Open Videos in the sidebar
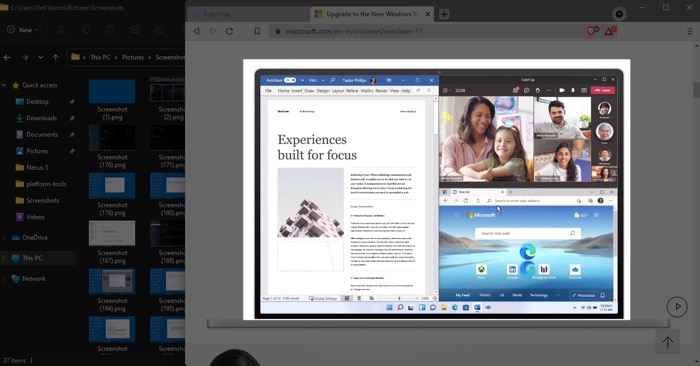 [35, 217]
